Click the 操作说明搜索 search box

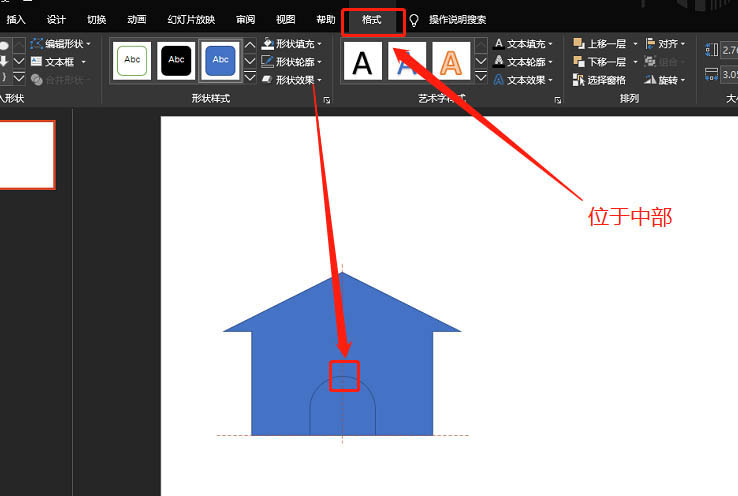click(x=457, y=20)
